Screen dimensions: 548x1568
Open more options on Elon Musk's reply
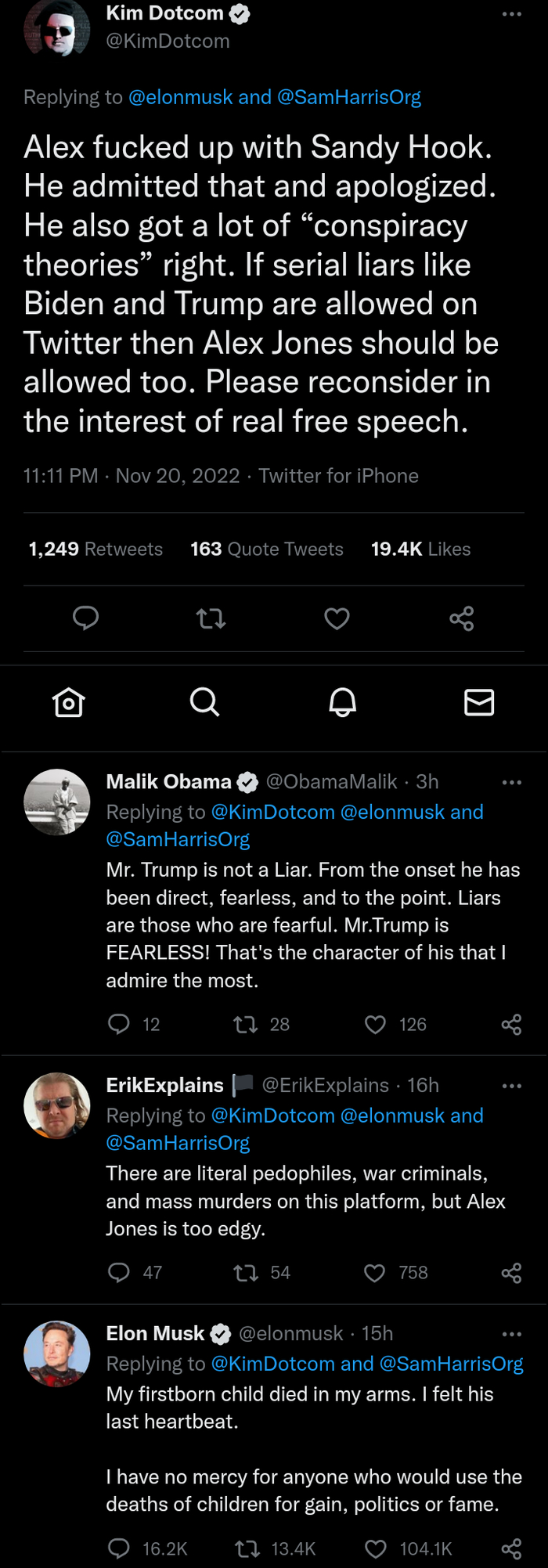coord(512,1334)
